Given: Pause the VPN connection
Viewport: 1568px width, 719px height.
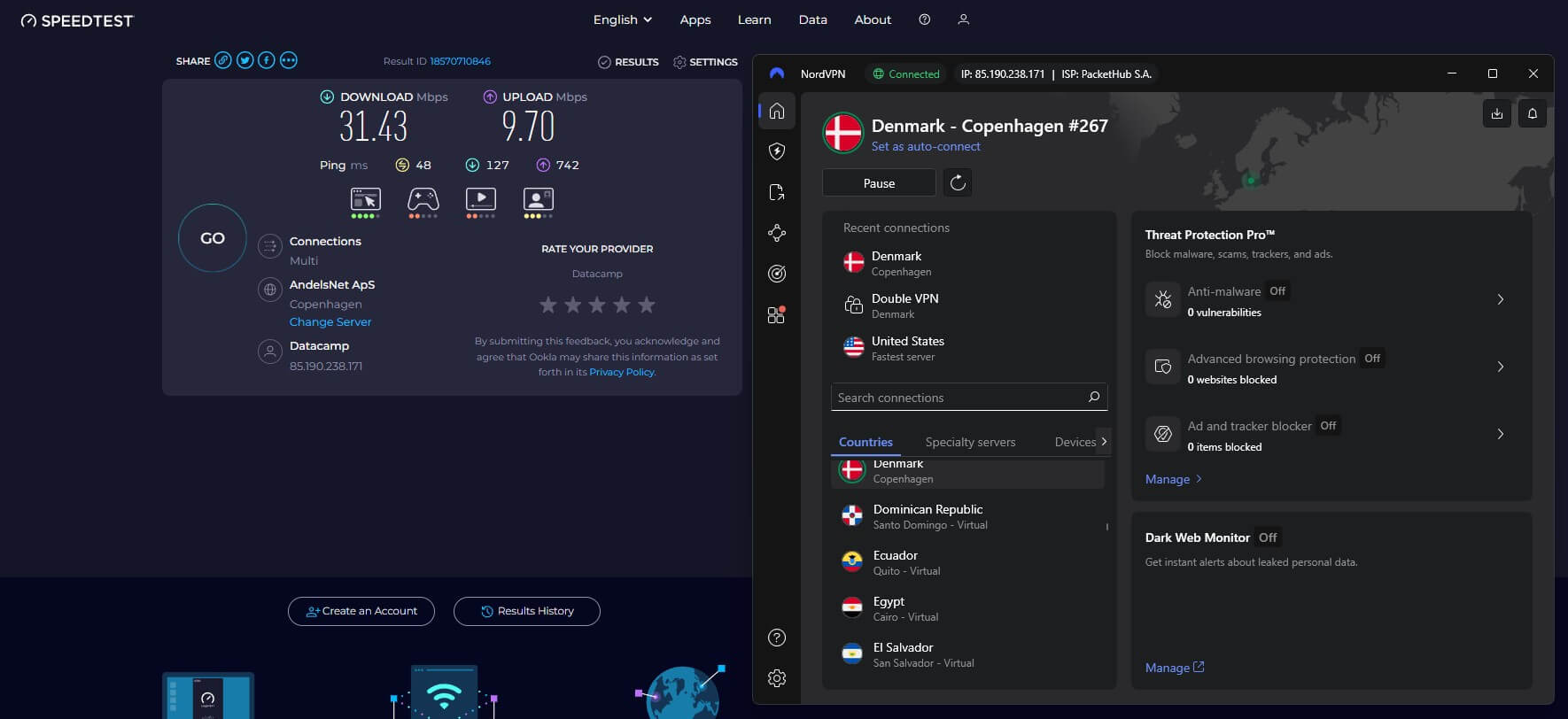Looking at the screenshot, I should [879, 182].
